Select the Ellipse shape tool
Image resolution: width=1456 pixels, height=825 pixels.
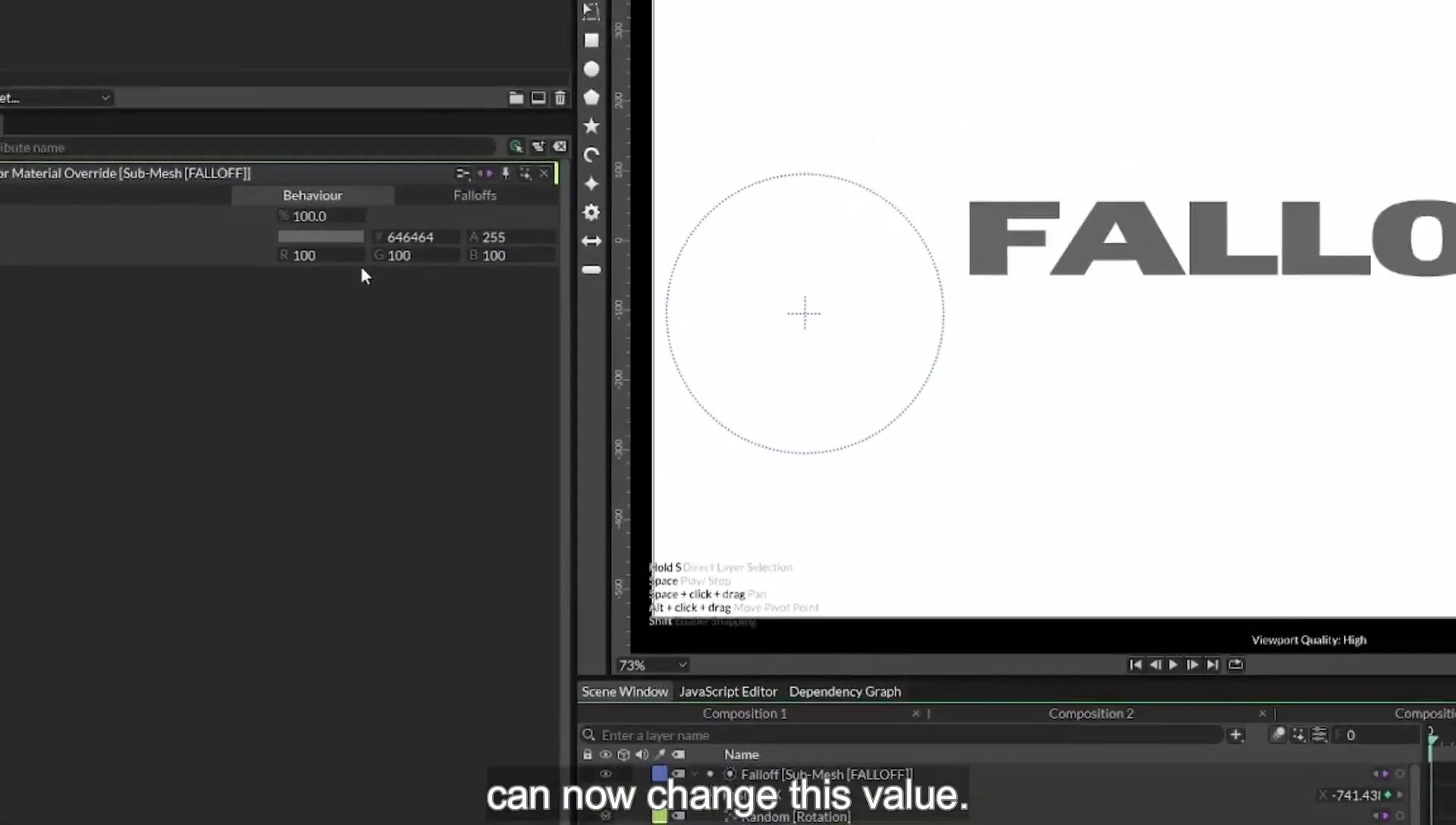[591, 69]
